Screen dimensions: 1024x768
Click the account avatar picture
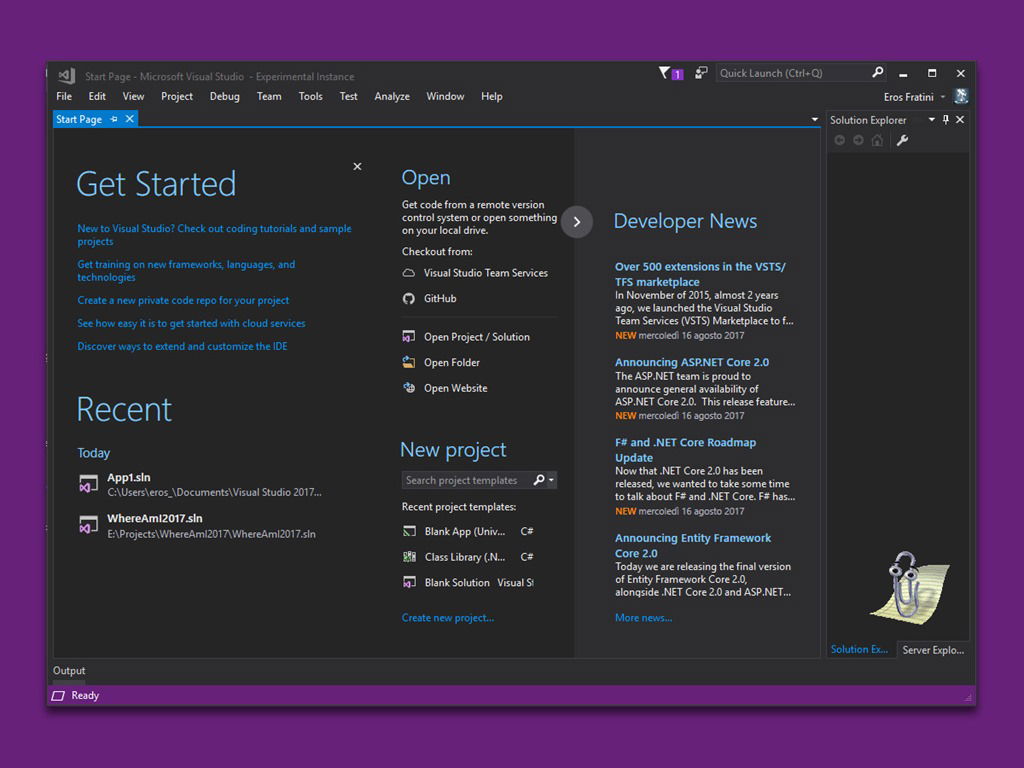961,97
